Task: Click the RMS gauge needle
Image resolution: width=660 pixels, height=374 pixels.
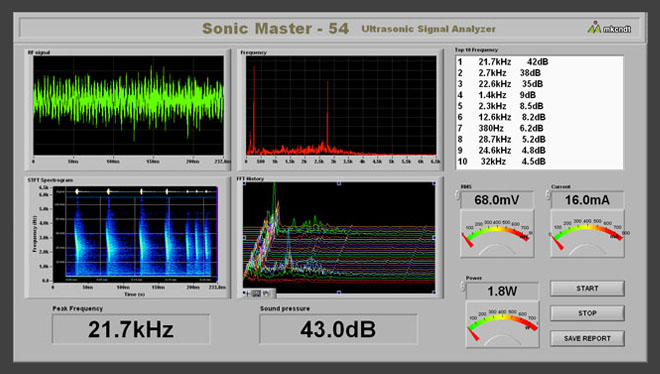Action: click(x=467, y=241)
